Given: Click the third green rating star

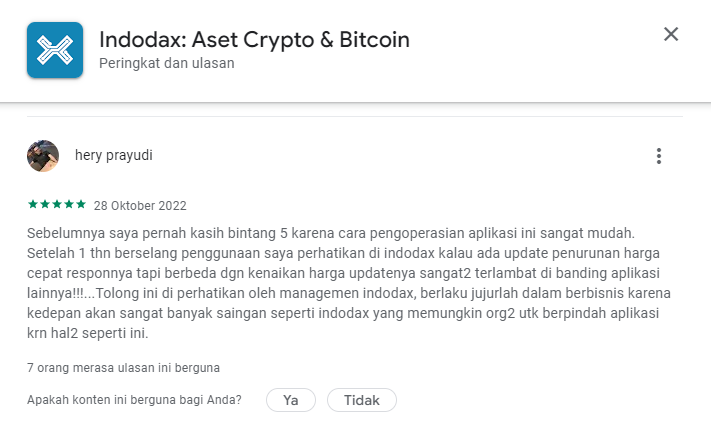Looking at the screenshot, I should (x=56, y=205).
